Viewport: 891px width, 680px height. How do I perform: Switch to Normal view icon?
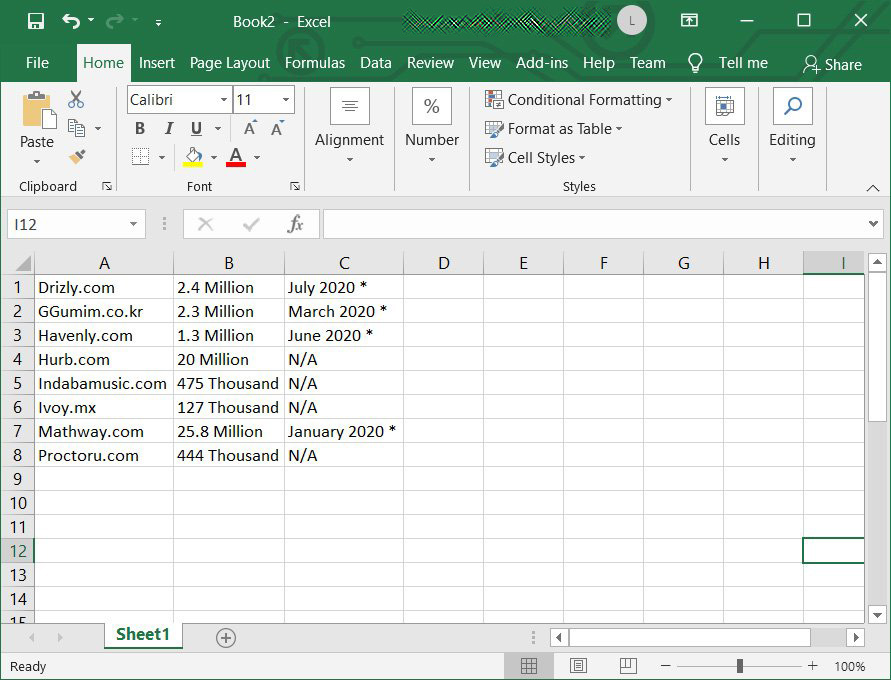pyautogui.click(x=528, y=666)
